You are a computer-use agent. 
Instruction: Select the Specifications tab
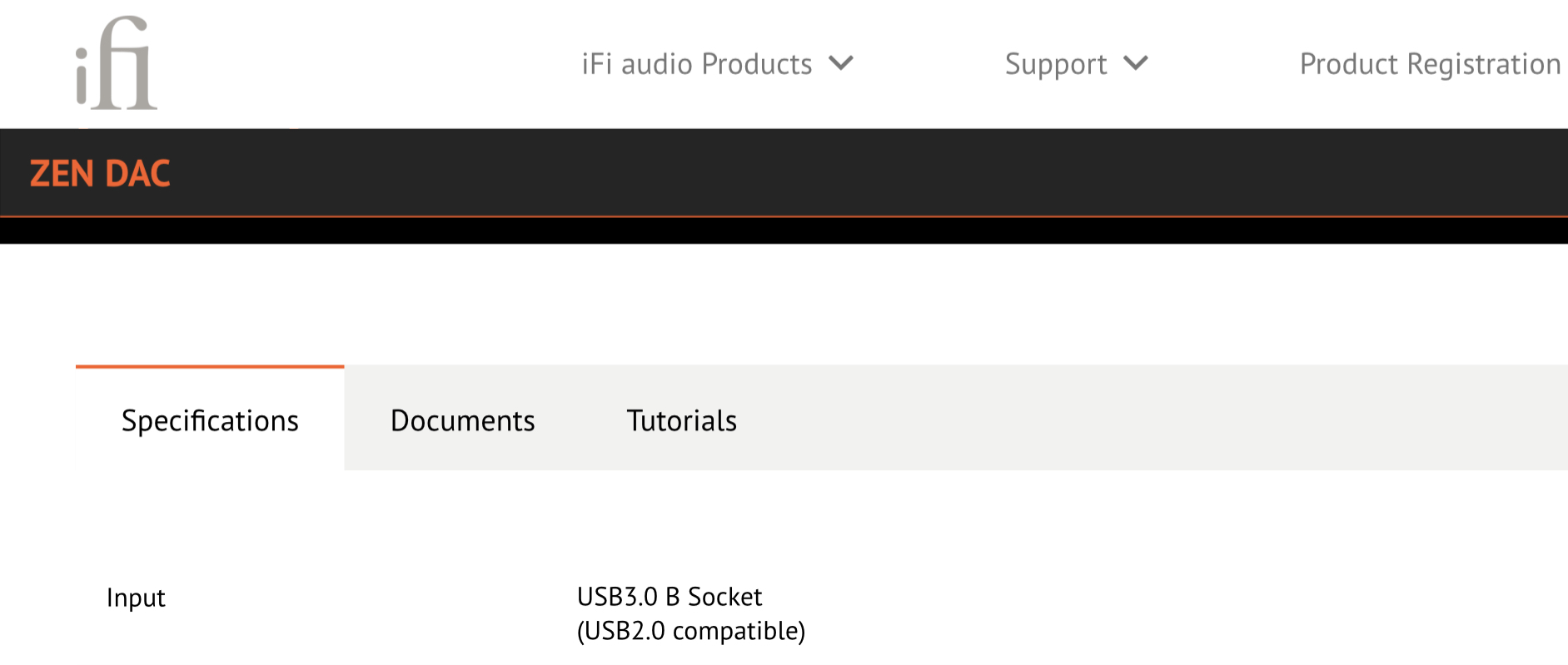click(210, 419)
